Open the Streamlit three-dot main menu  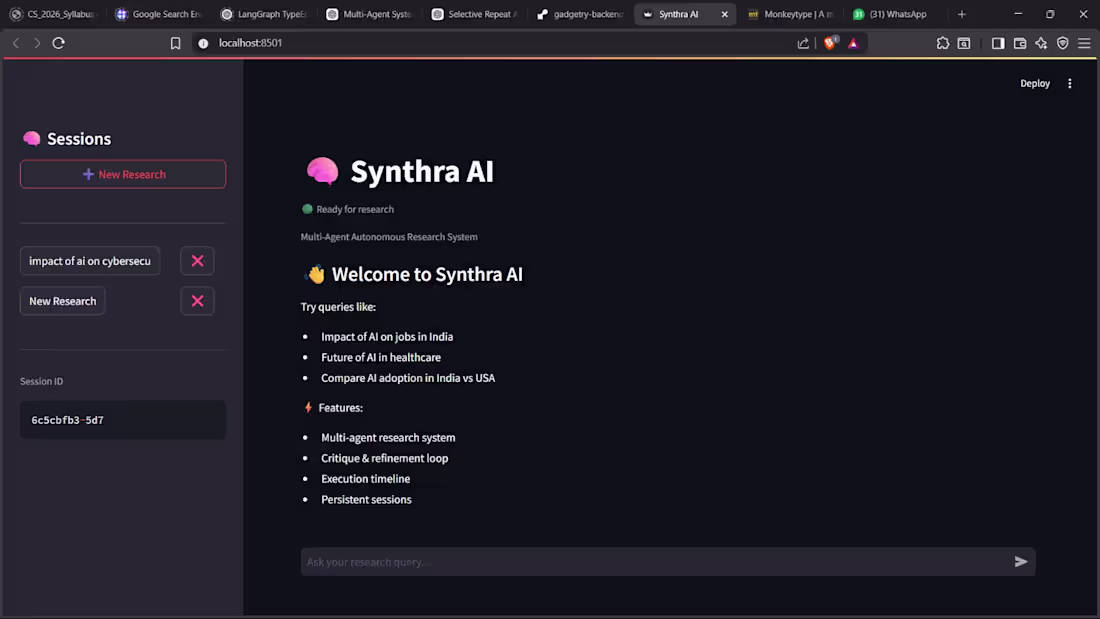pyautogui.click(x=1070, y=84)
